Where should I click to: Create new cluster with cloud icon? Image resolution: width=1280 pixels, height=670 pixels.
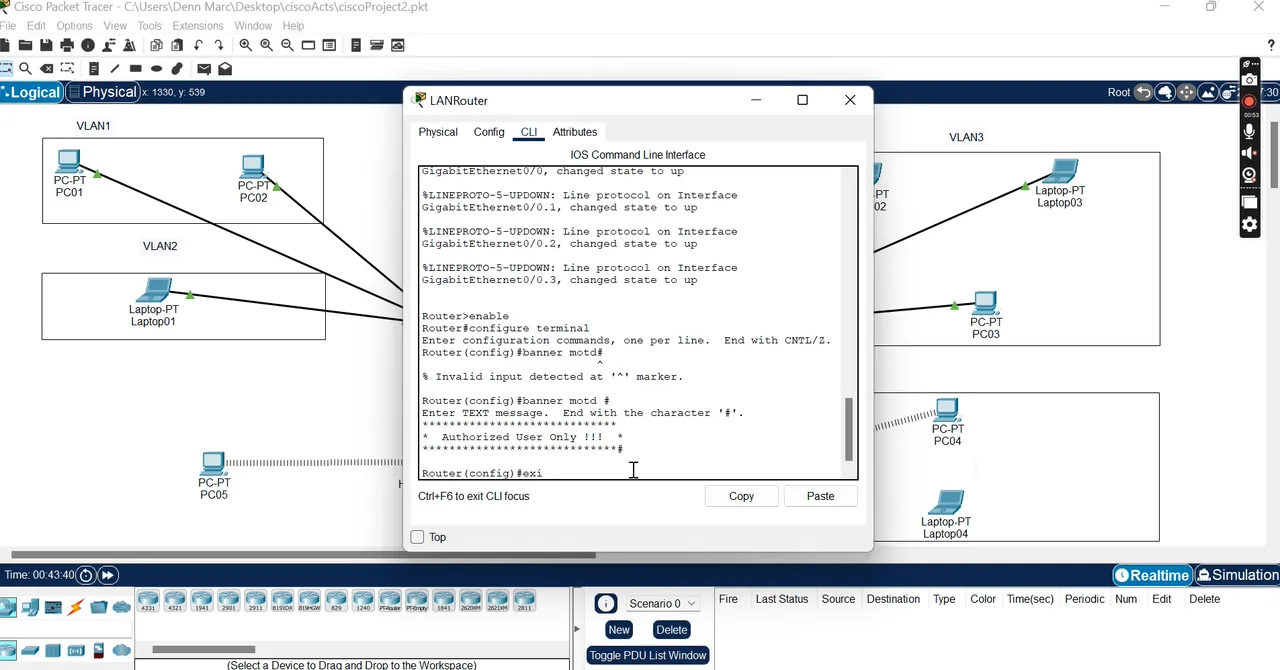pos(1165,92)
